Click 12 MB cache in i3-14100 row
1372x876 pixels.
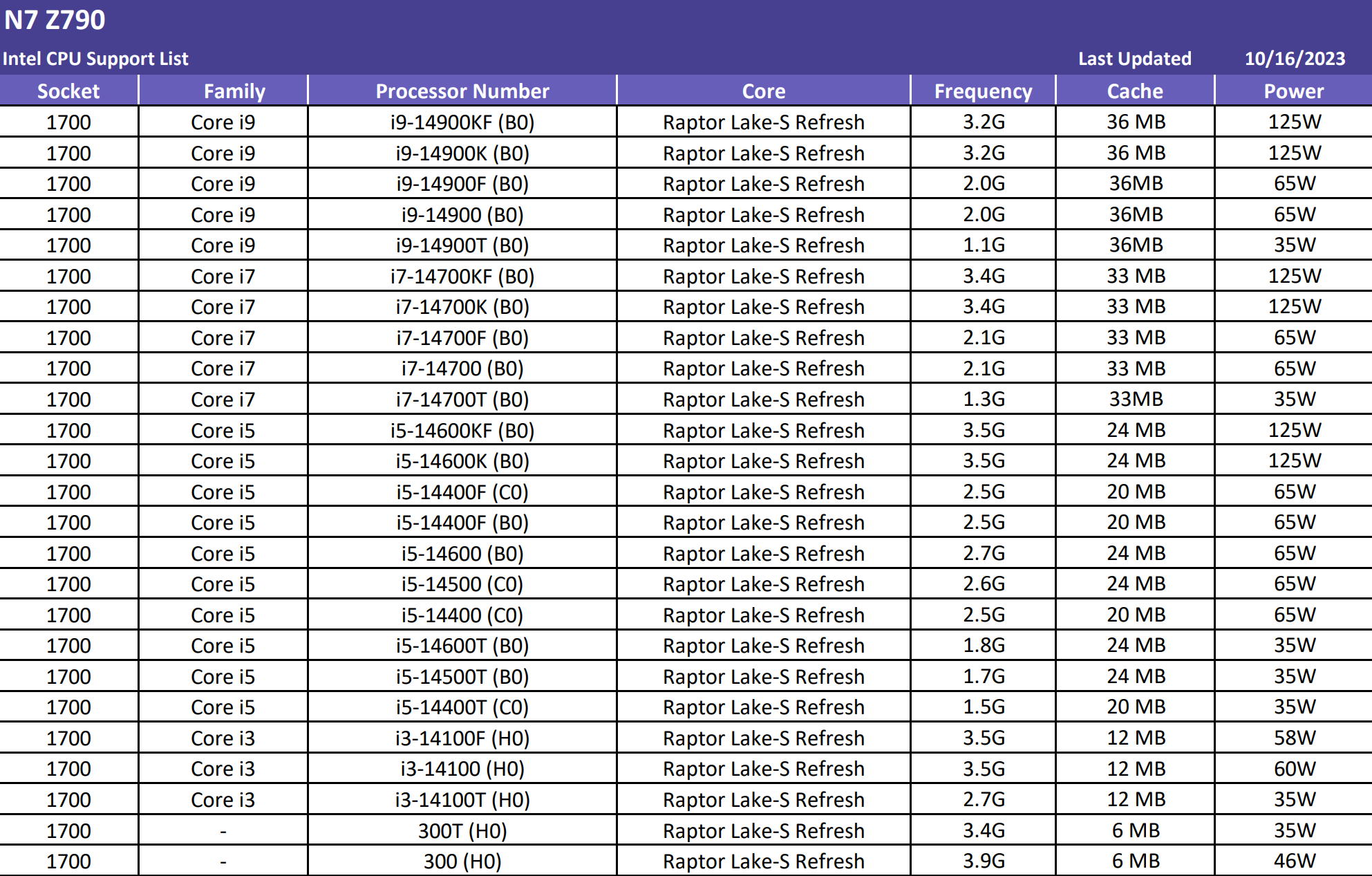1136,769
